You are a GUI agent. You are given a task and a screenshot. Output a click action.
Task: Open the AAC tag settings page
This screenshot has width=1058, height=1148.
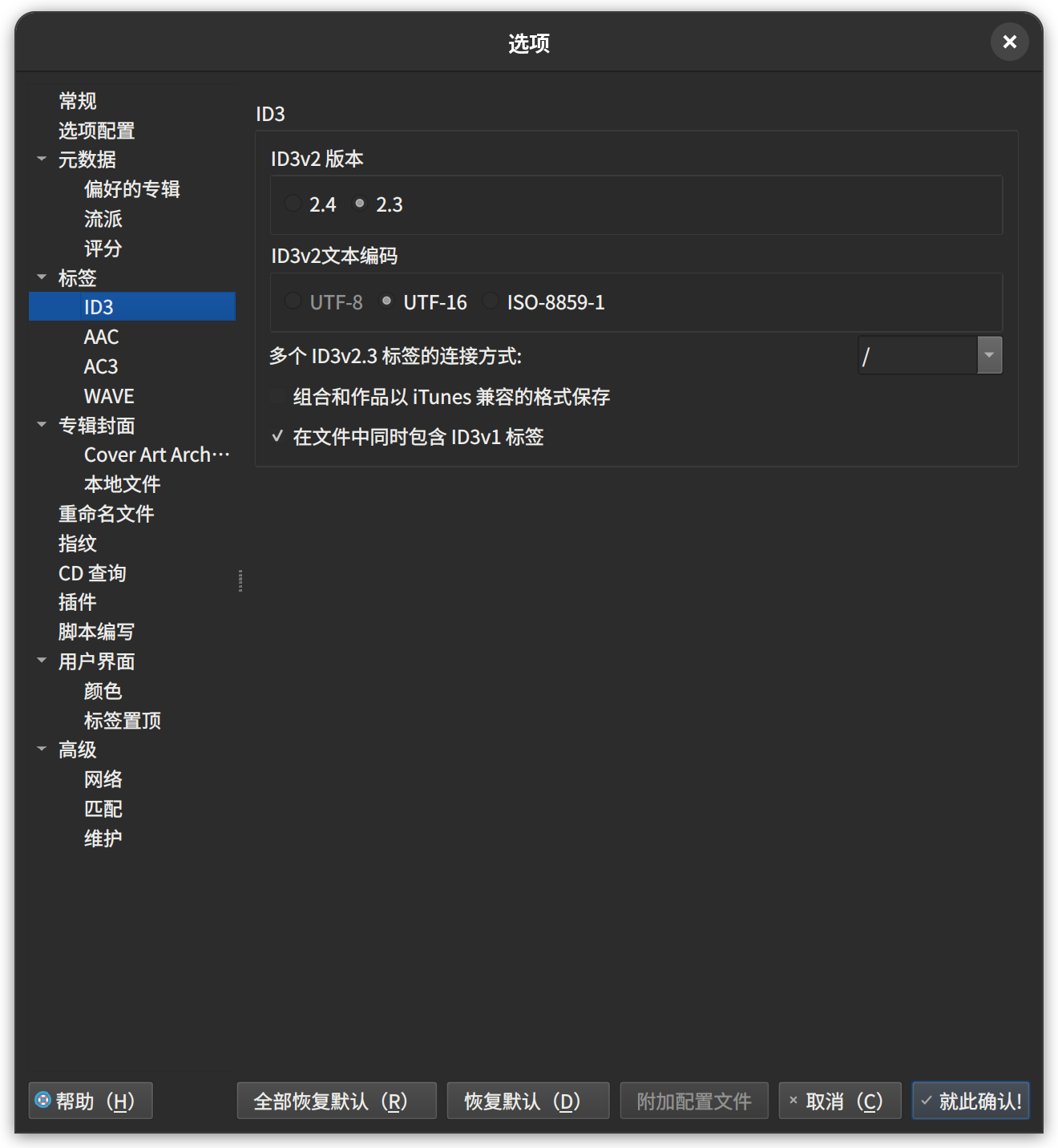click(x=101, y=337)
